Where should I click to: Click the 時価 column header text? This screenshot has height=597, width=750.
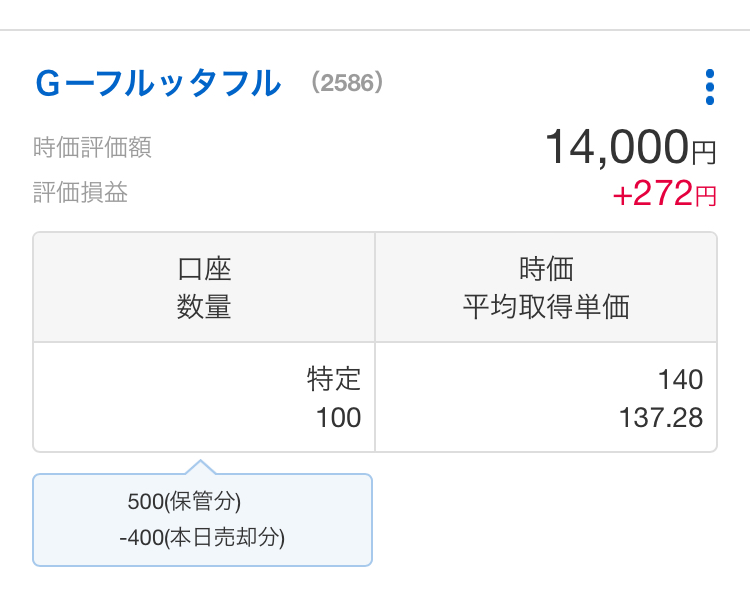(546, 268)
